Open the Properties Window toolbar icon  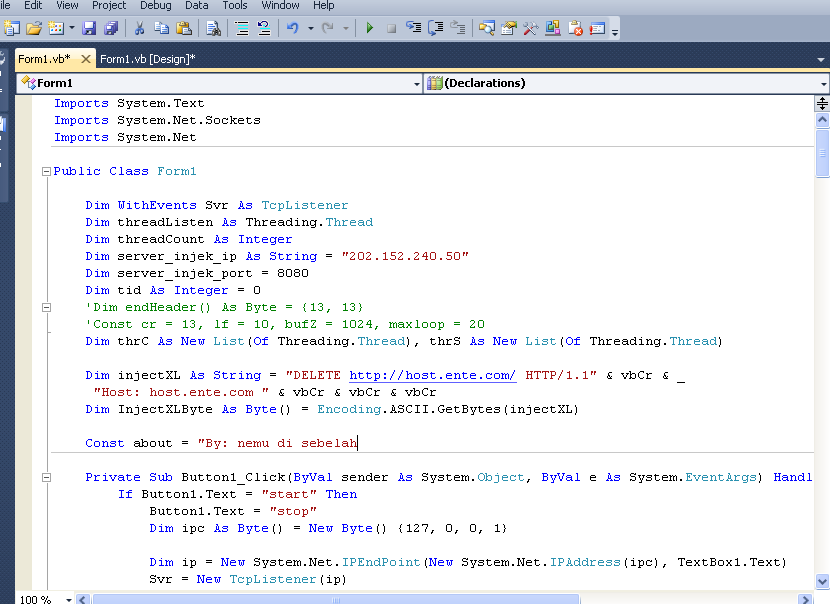pos(509,28)
